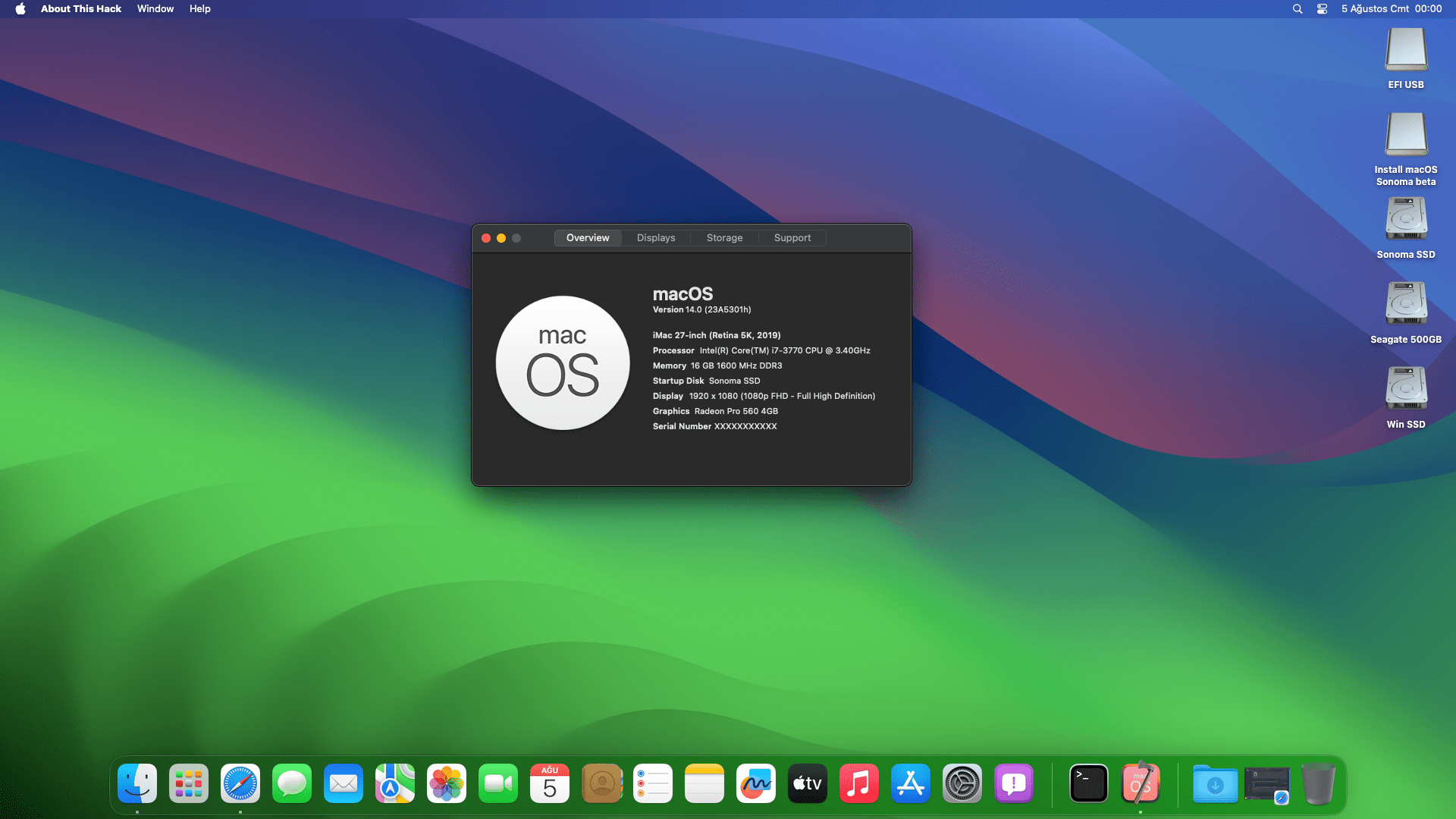Open the Storage tab
The height and width of the screenshot is (819, 1456).
(724, 238)
